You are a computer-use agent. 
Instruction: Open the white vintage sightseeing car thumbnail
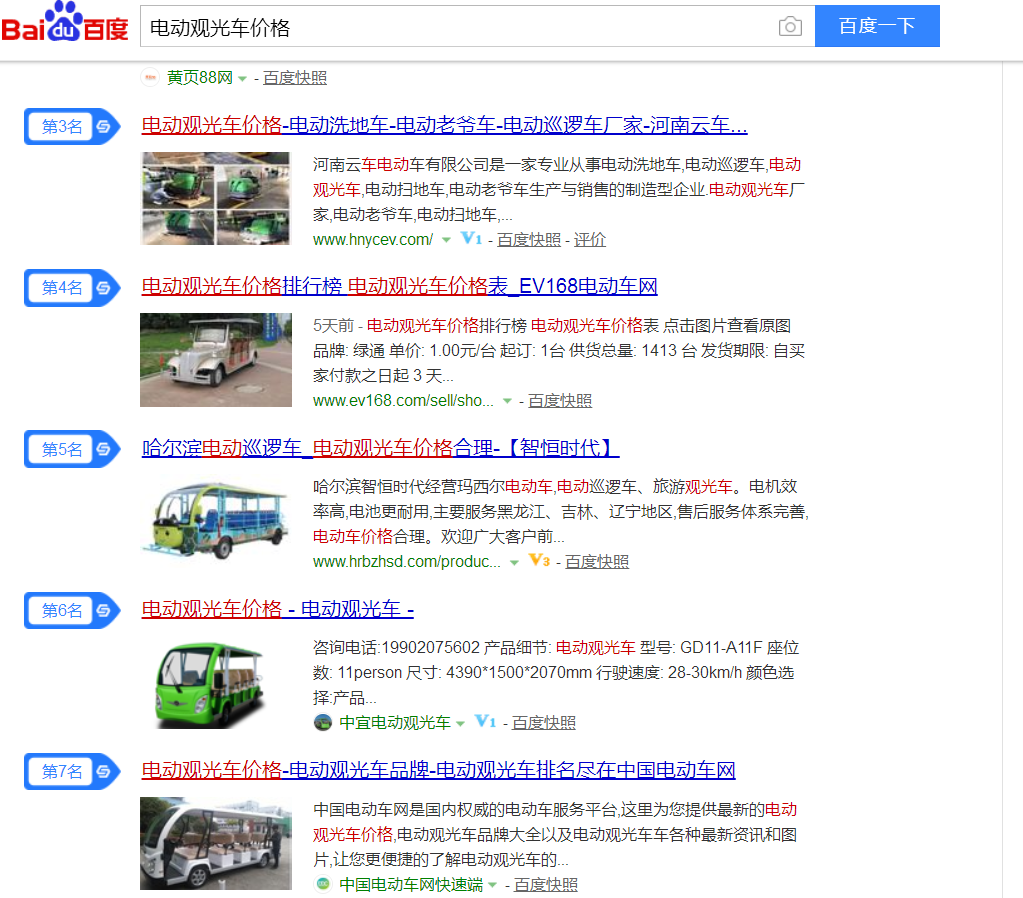pos(215,360)
